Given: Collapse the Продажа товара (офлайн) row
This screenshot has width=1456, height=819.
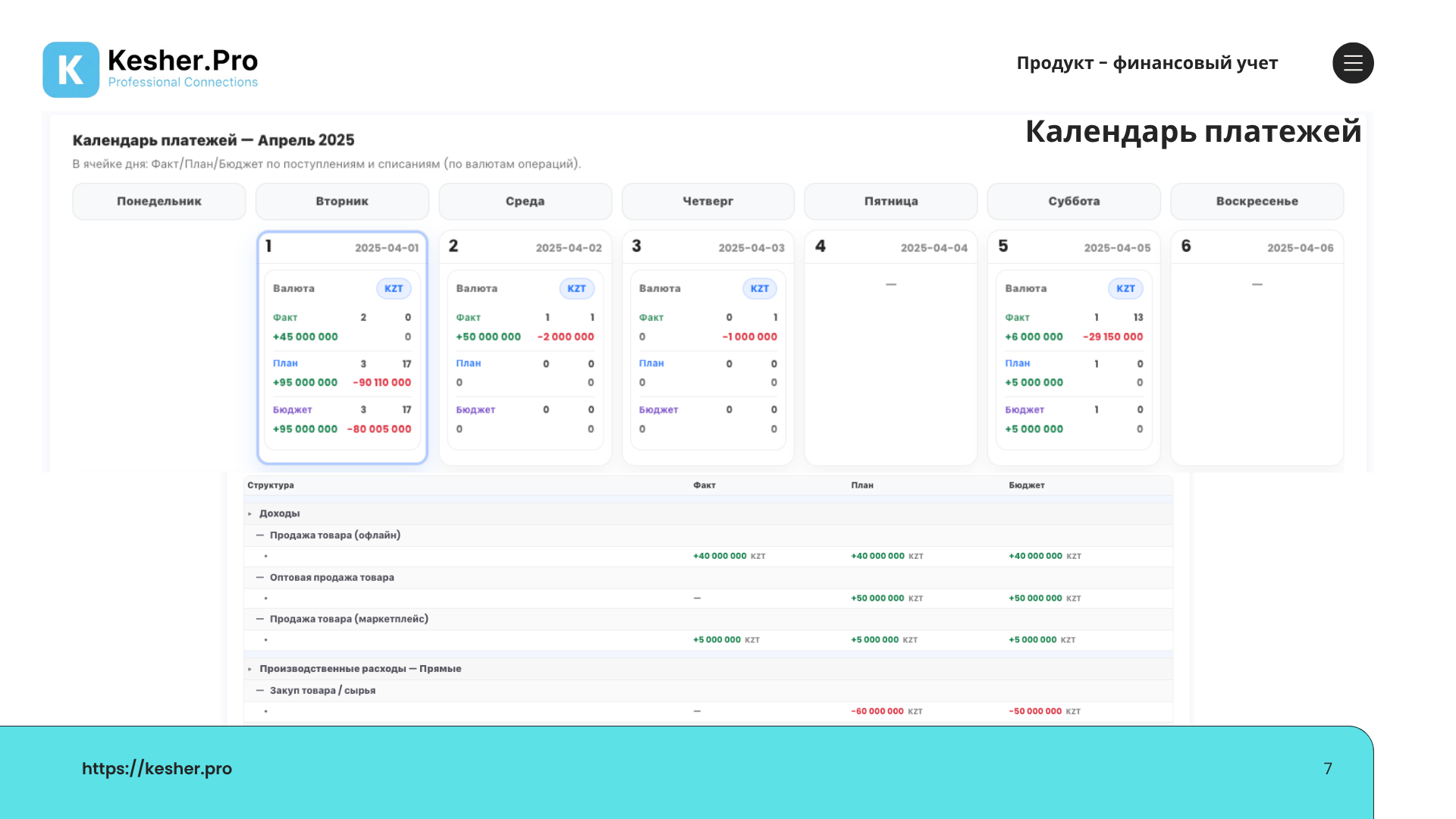Looking at the screenshot, I should click(x=260, y=535).
